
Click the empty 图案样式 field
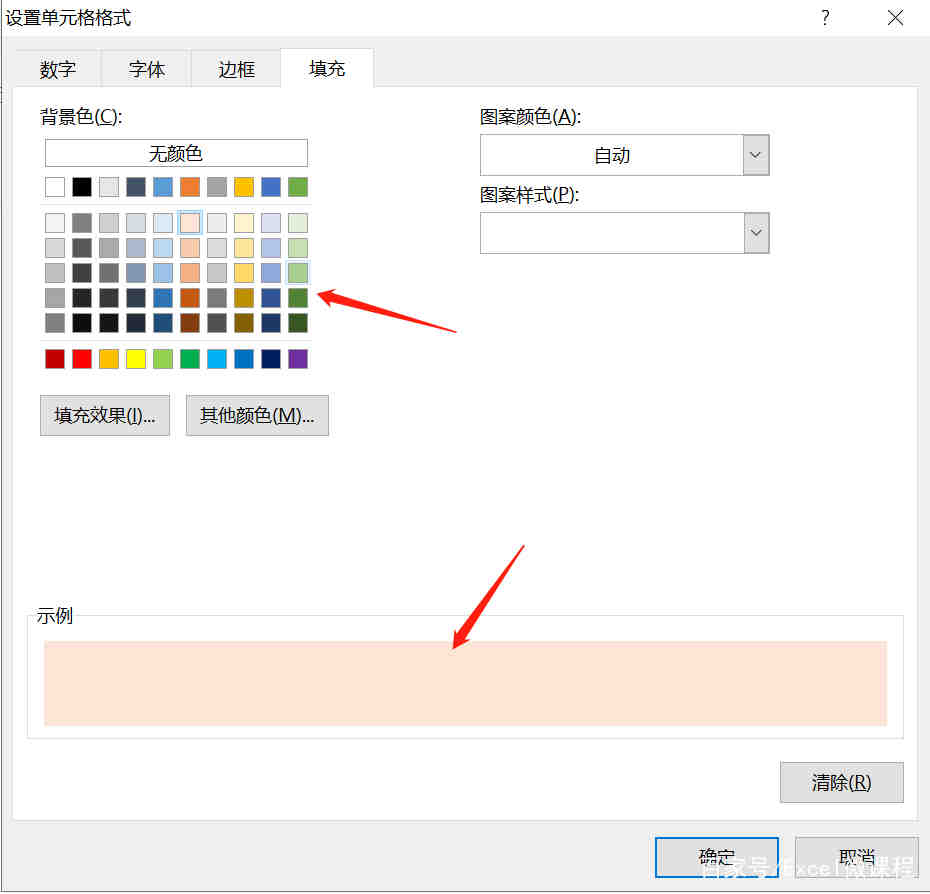(612, 233)
